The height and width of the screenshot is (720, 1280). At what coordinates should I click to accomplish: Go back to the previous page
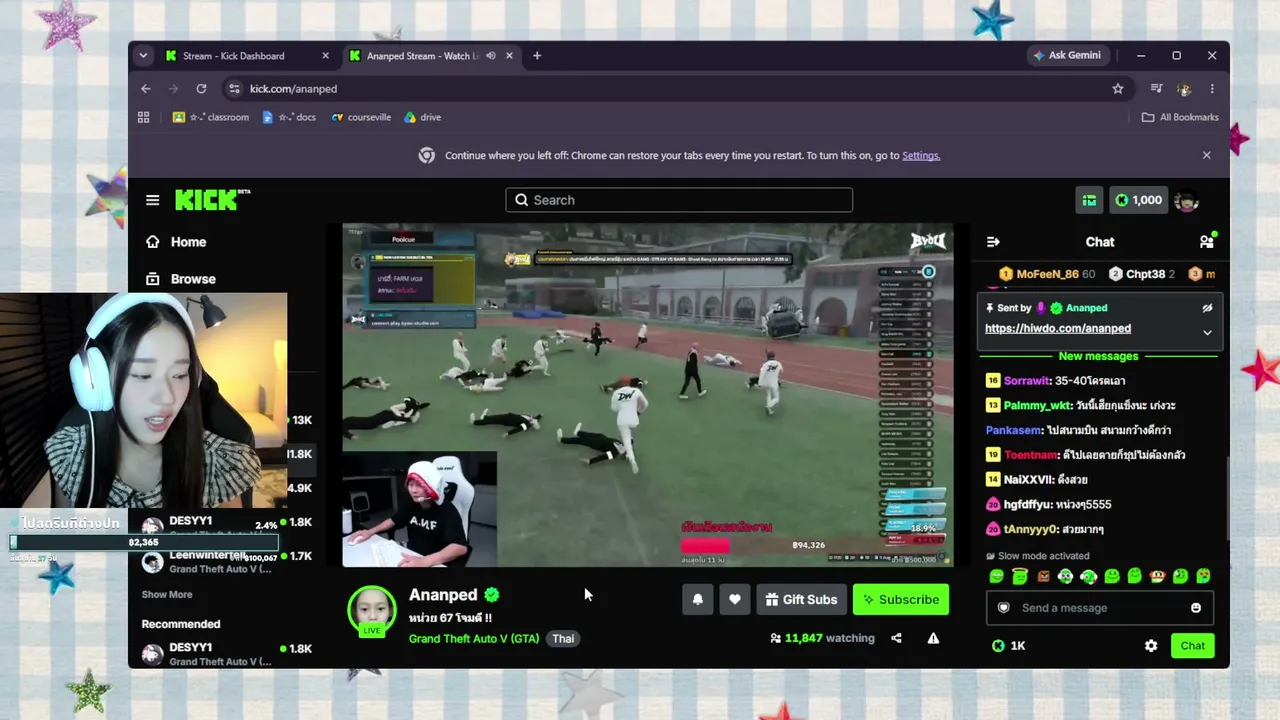click(146, 89)
